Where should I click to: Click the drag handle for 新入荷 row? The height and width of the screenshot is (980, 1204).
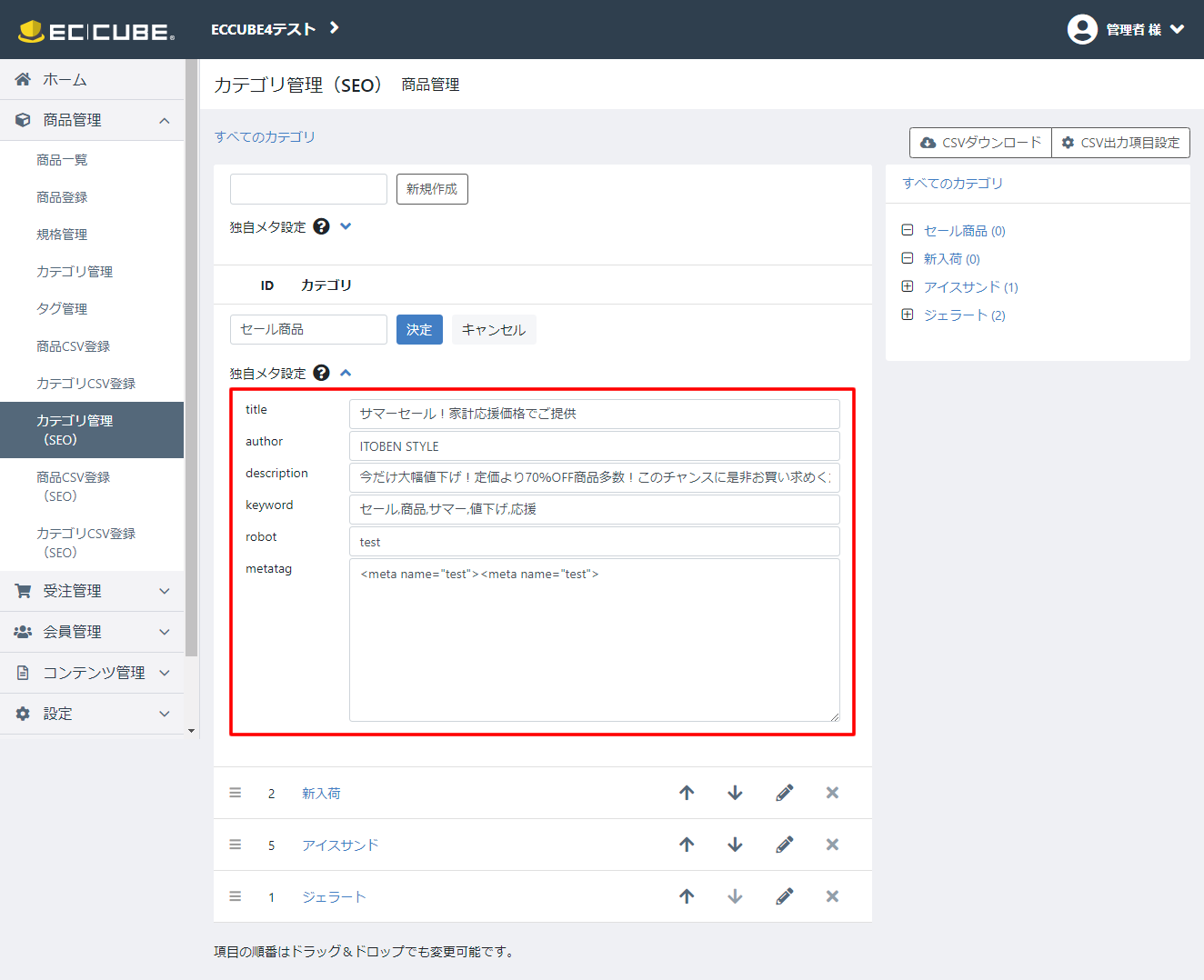[236, 793]
